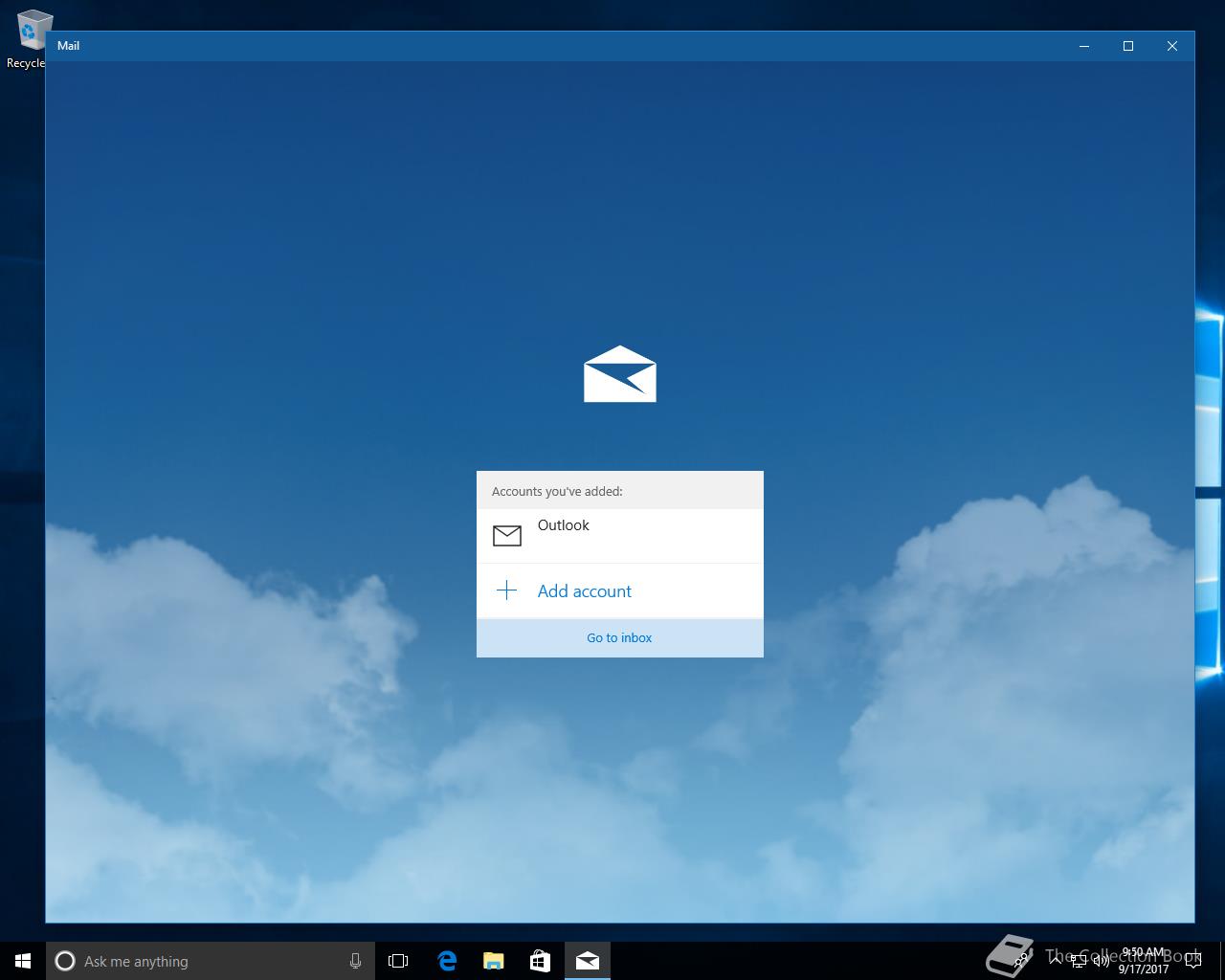
Task: Open the volume control tray icon
Action: [1100, 960]
